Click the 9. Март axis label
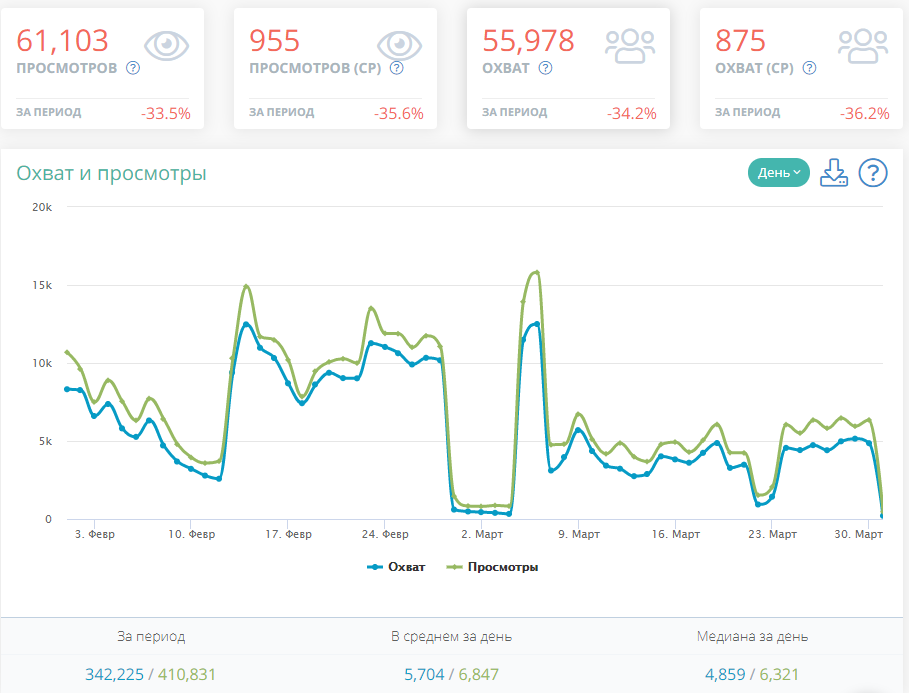The height and width of the screenshot is (693, 909). coord(579,534)
